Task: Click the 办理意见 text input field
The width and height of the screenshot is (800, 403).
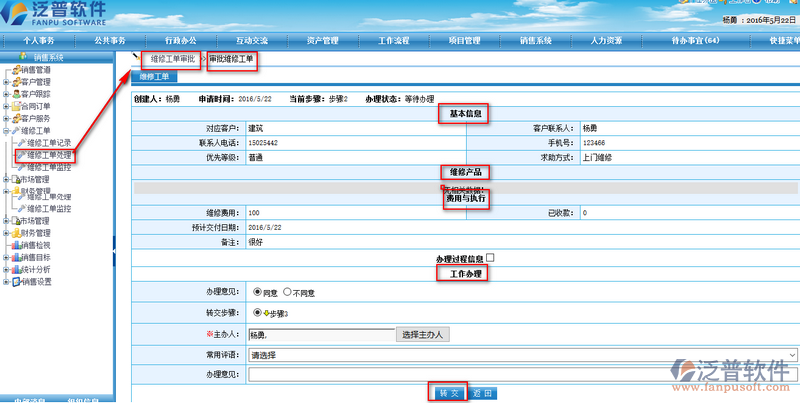Action: tap(522, 375)
